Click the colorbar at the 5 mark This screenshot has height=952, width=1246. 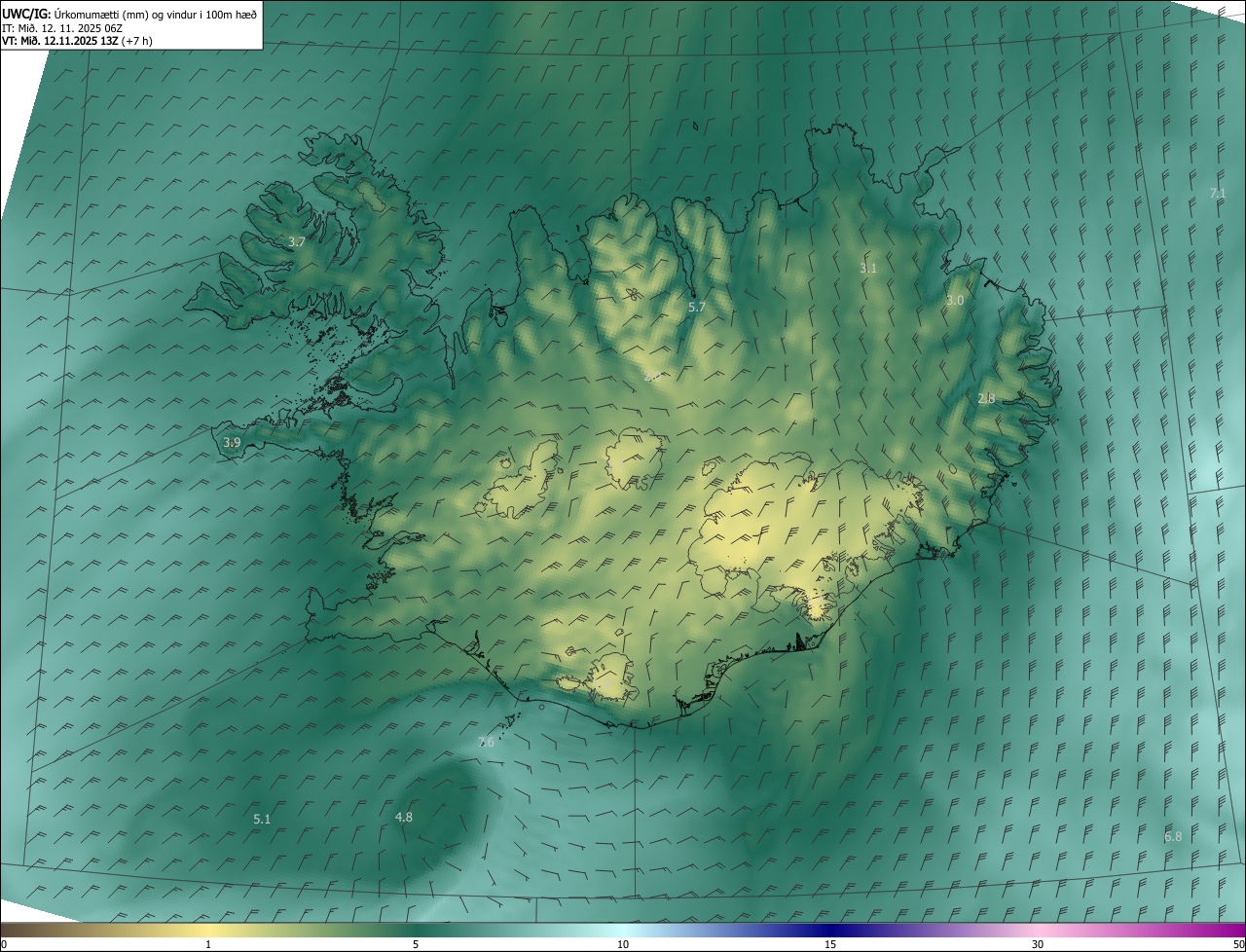point(416,944)
